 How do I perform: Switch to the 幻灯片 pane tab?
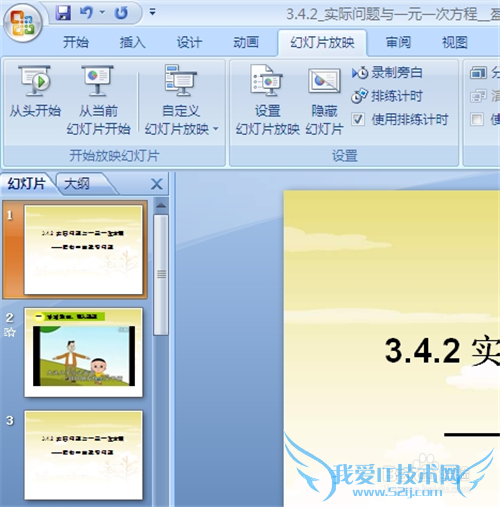pyautogui.click(x=27, y=184)
